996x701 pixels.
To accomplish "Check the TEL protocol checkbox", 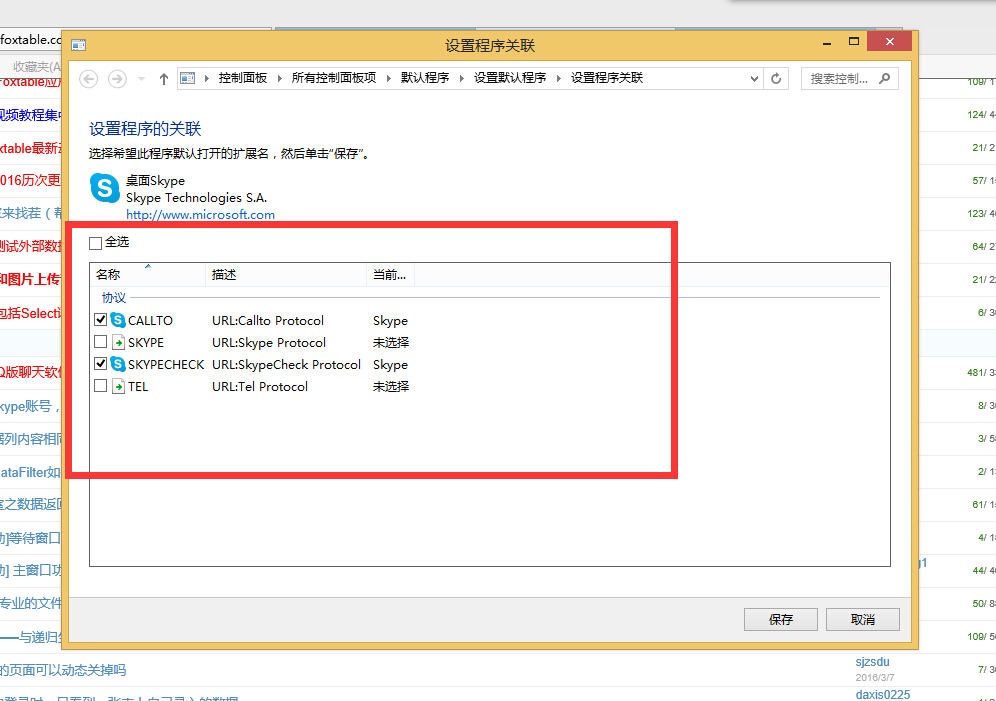I will pos(100,385).
